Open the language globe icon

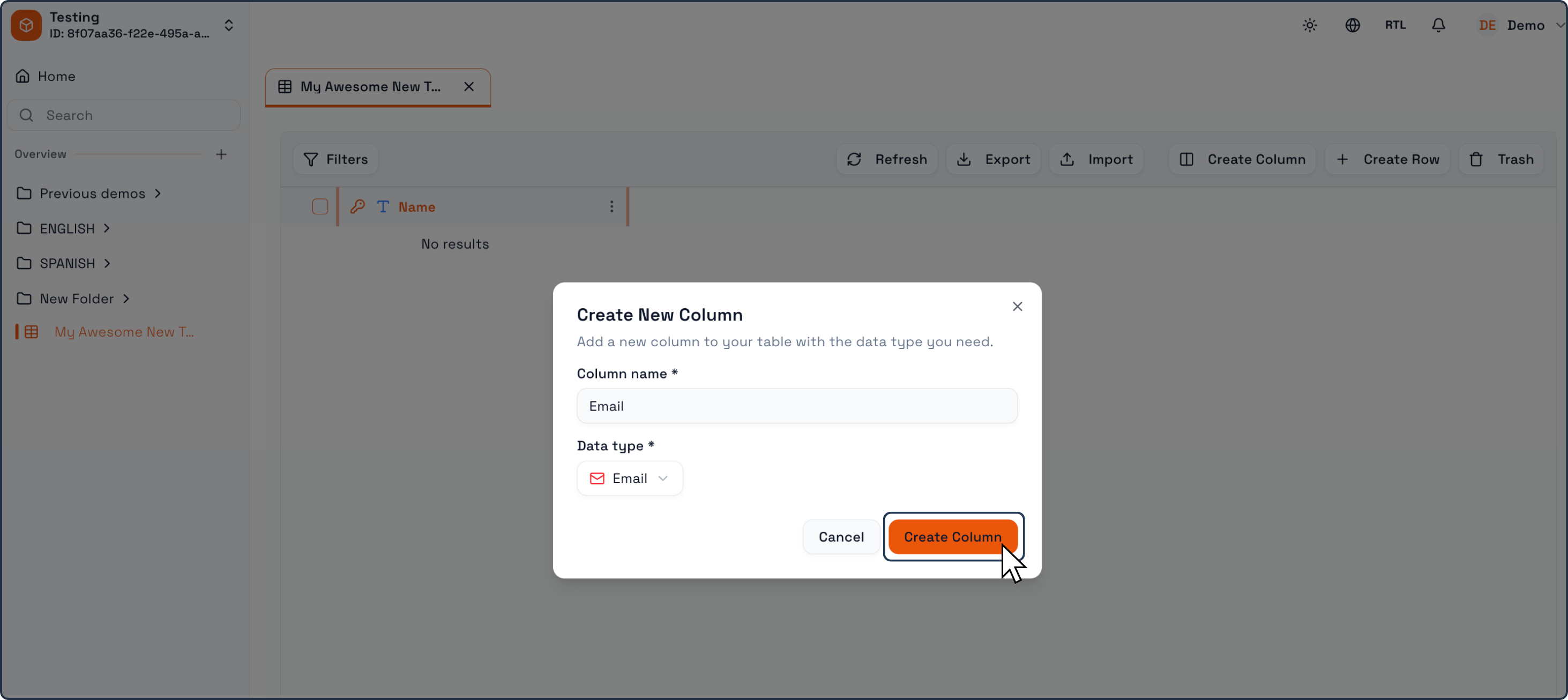coord(1352,25)
